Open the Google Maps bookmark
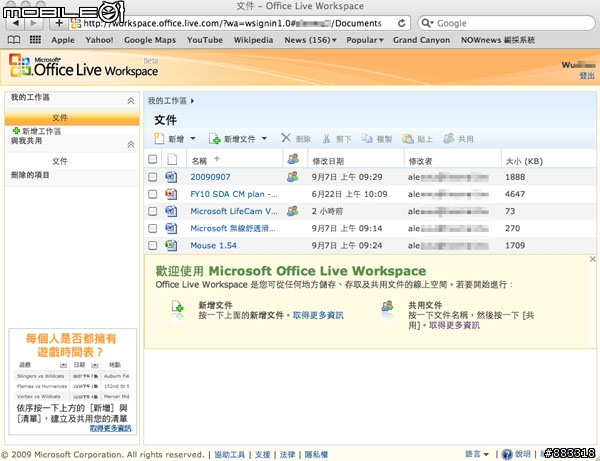600x461 pixels. 150,40
